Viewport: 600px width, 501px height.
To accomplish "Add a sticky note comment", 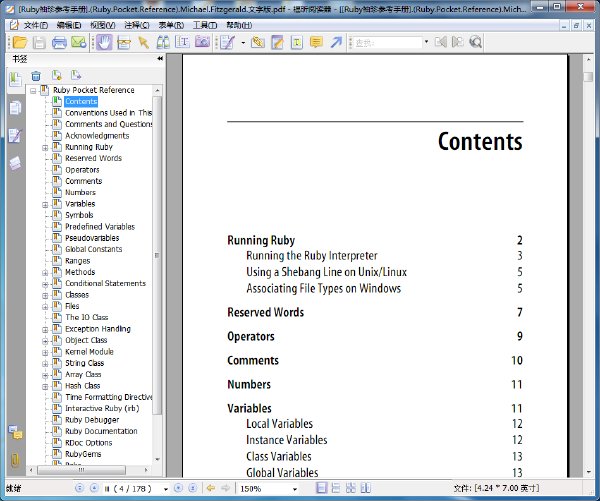I will point(316,42).
